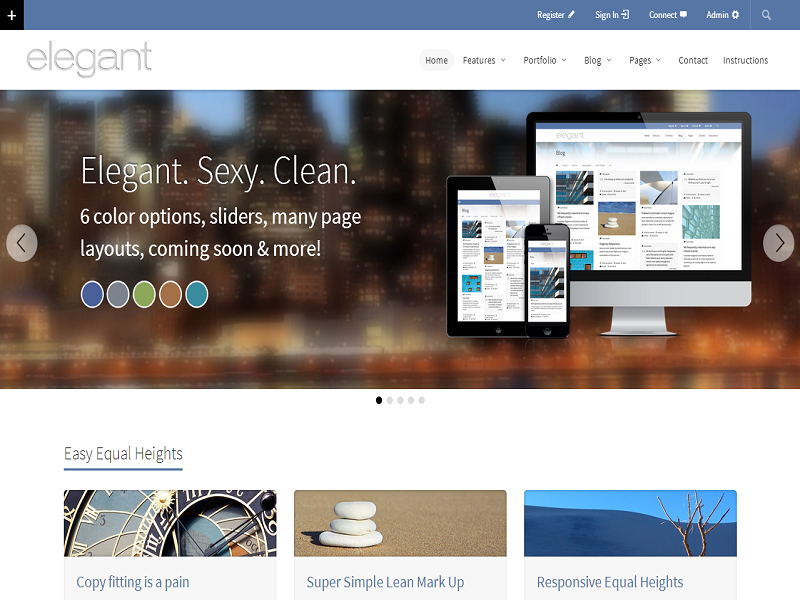Click the Register pencil icon
The image size is (800, 600).
pos(572,15)
